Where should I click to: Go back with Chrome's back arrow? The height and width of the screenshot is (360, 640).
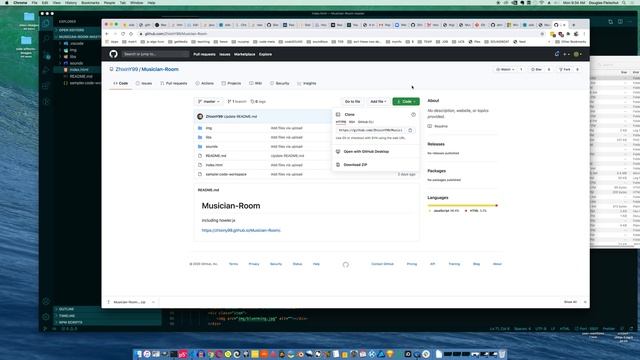(x=107, y=34)
